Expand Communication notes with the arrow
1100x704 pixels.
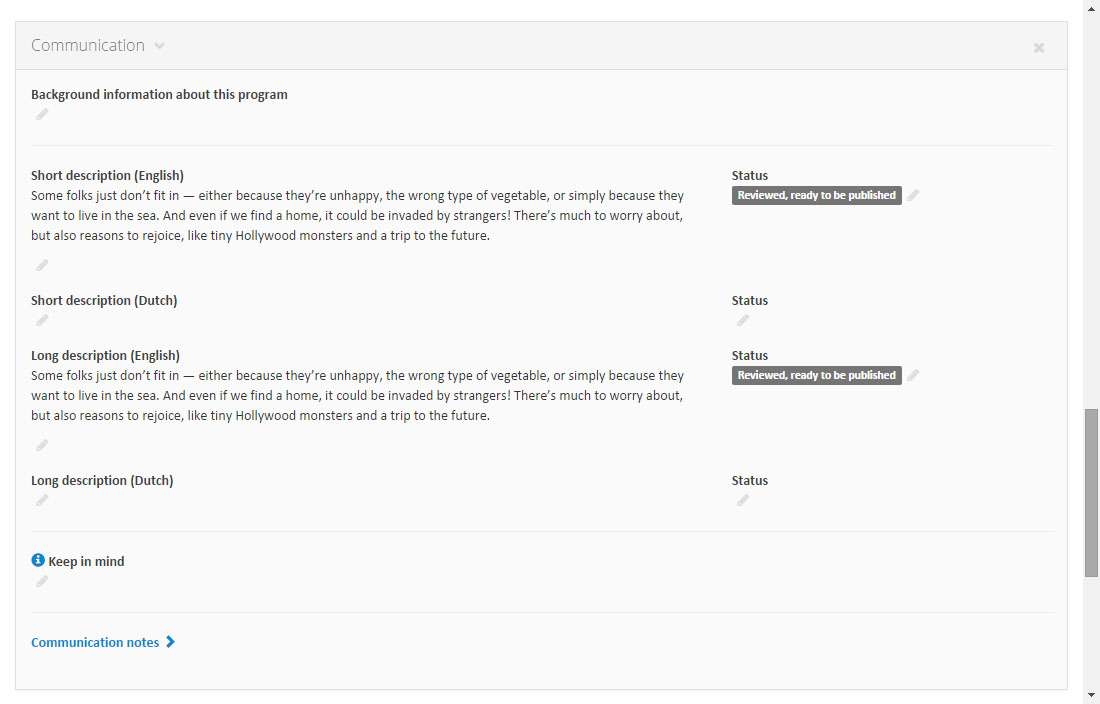171,642
